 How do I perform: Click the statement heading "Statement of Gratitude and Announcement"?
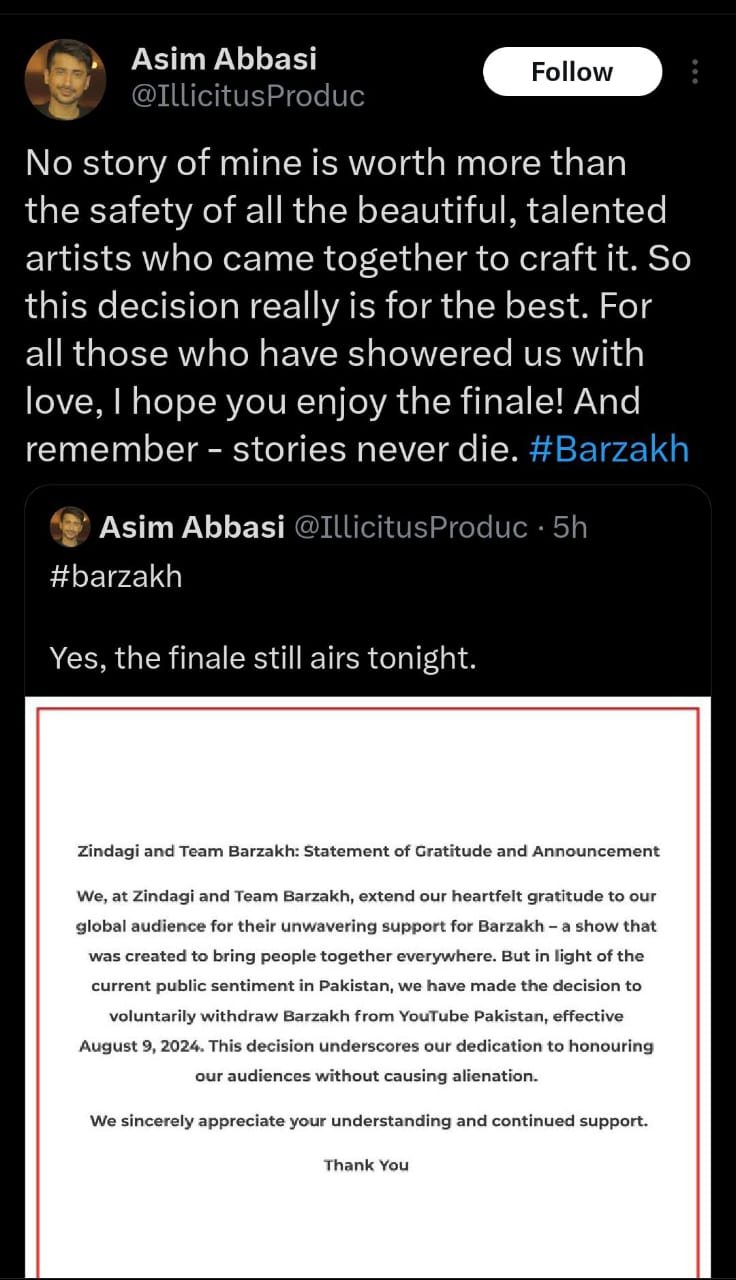(x=481, y=851)
